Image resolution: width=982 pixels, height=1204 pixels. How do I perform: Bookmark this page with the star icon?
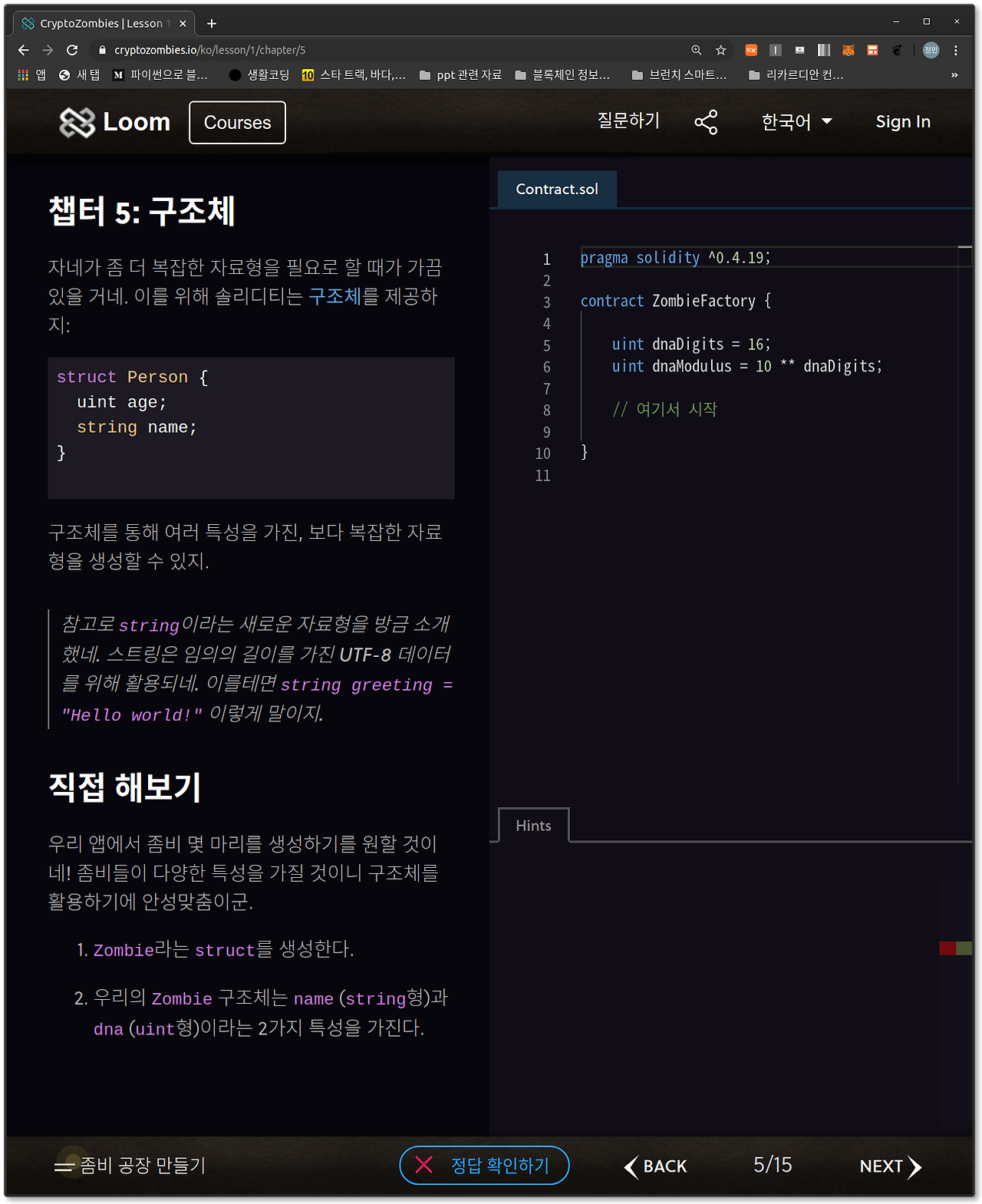click(x=720, y=50)
